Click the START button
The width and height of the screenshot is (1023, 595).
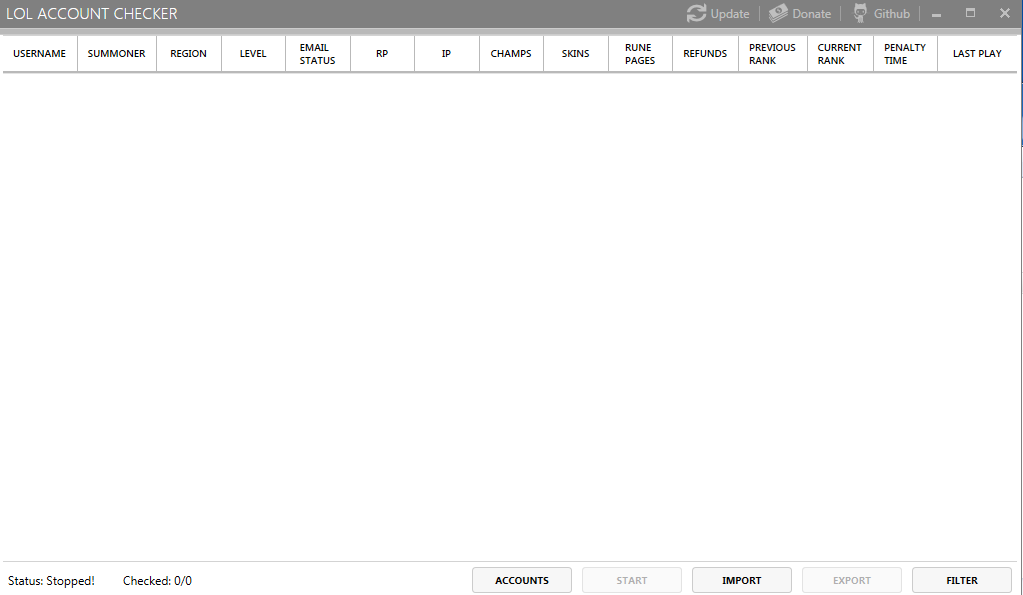click(632, 580)
